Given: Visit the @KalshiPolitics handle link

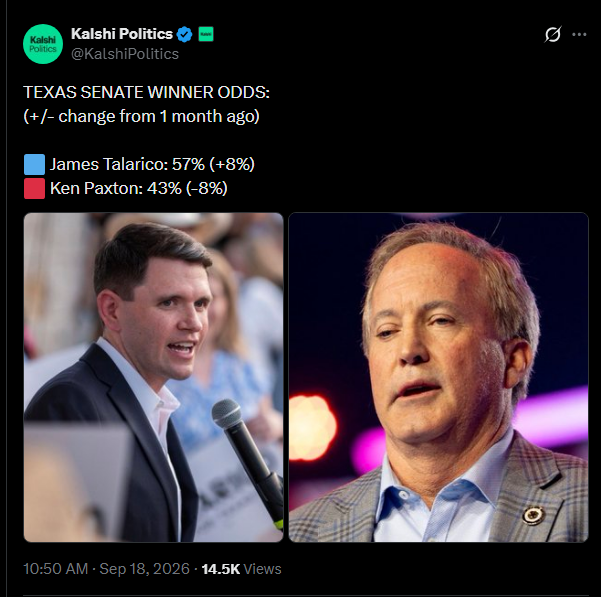Looking at the screenshot, I should [x=125, y=54].
